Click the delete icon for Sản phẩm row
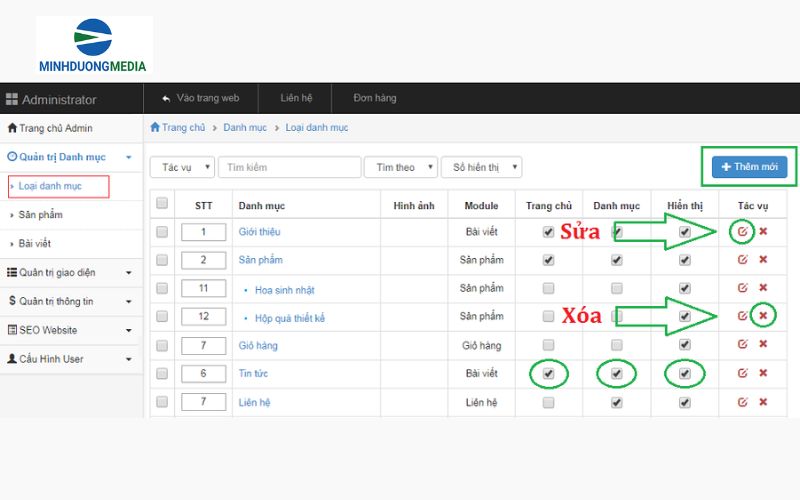Image resolution: width=800 pixels, height=500 pixels. [763, 260]
